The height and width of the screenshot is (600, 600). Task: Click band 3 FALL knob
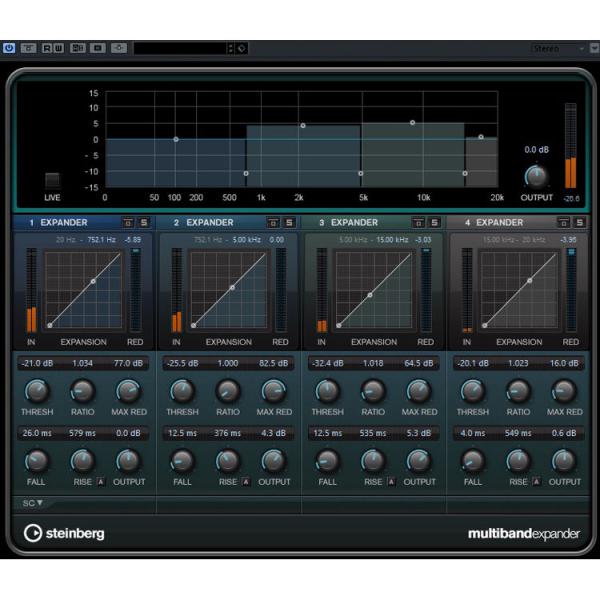coord(327,461)
